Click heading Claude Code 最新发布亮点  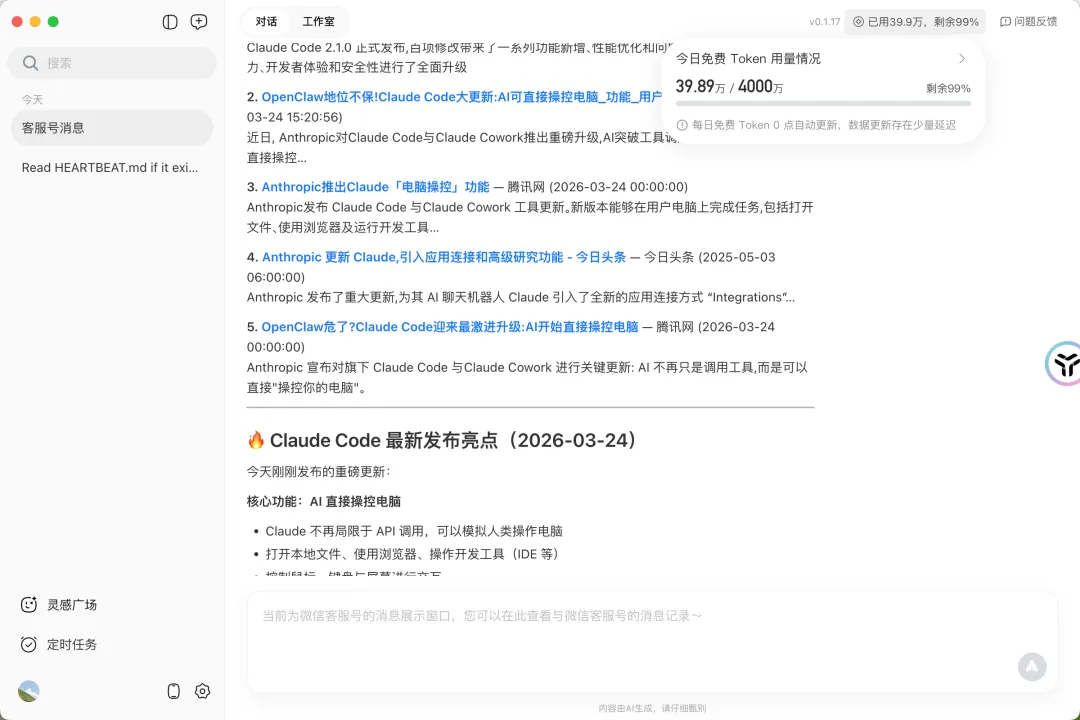(x=454, y=441)
